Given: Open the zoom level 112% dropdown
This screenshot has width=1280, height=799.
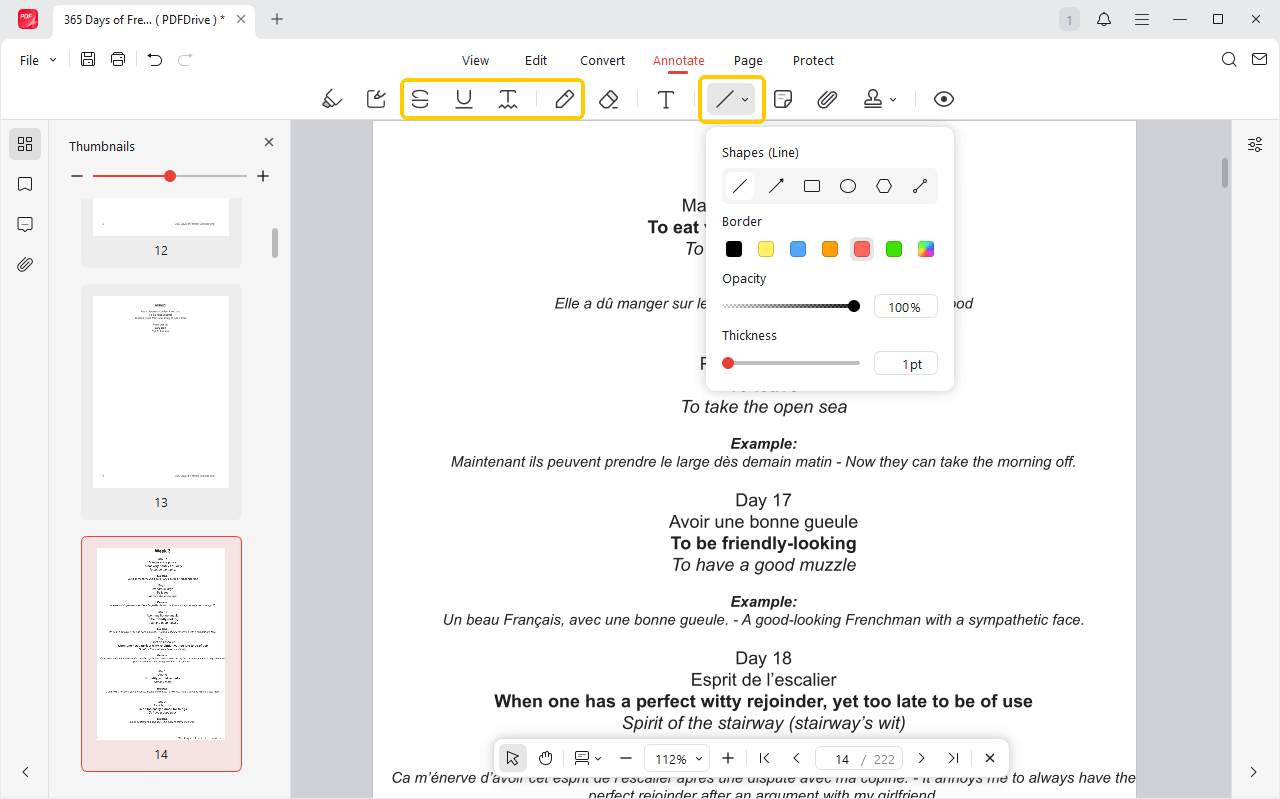Looking at the screenshot, I should coord(676,759).
